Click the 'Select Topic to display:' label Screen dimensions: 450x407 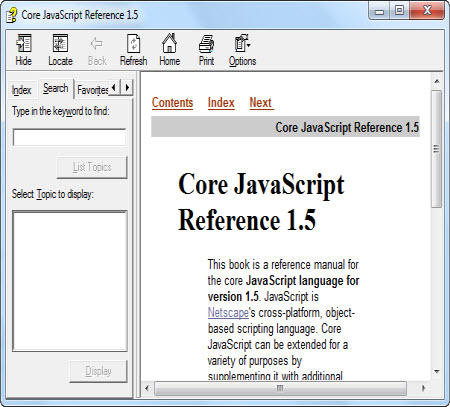pos(53,194)
